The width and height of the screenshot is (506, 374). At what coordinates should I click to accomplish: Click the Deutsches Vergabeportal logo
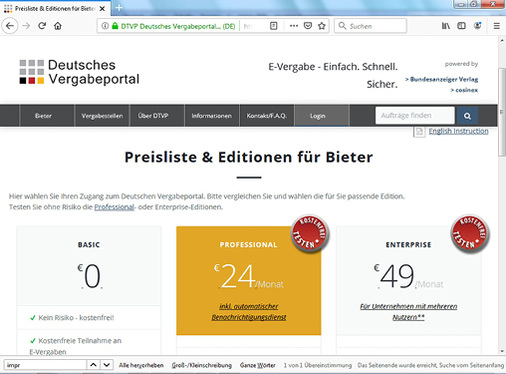coord(79,72)
